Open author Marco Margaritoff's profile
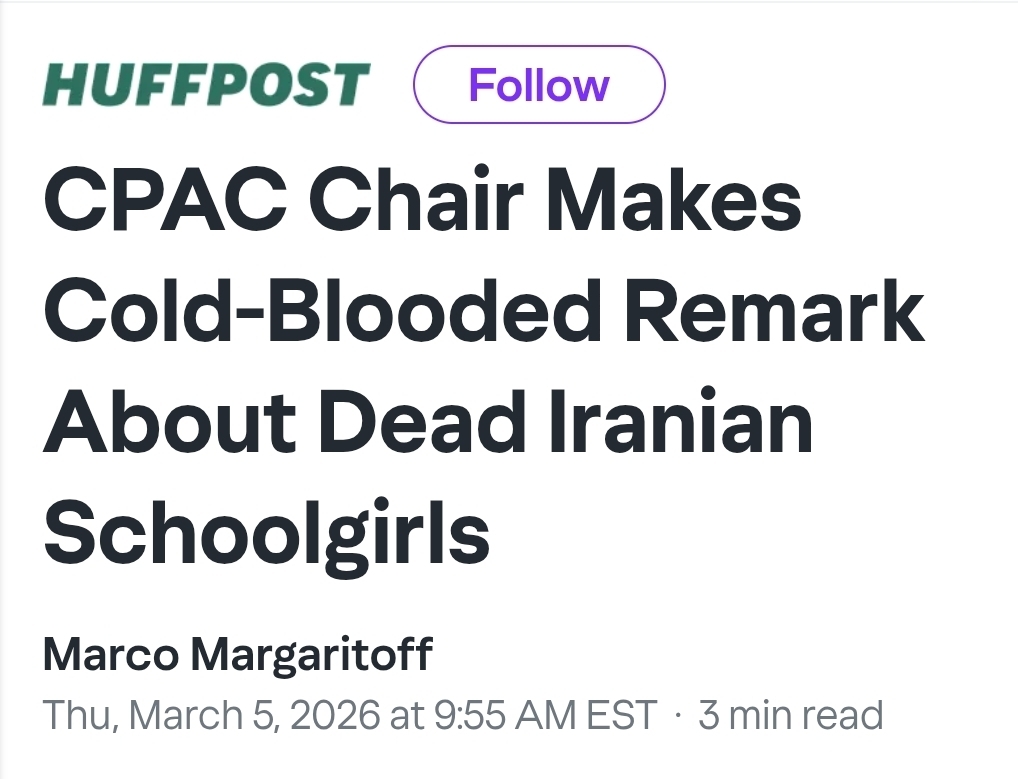Viewport: 1018px width, 779px height. tap(237, 655)
